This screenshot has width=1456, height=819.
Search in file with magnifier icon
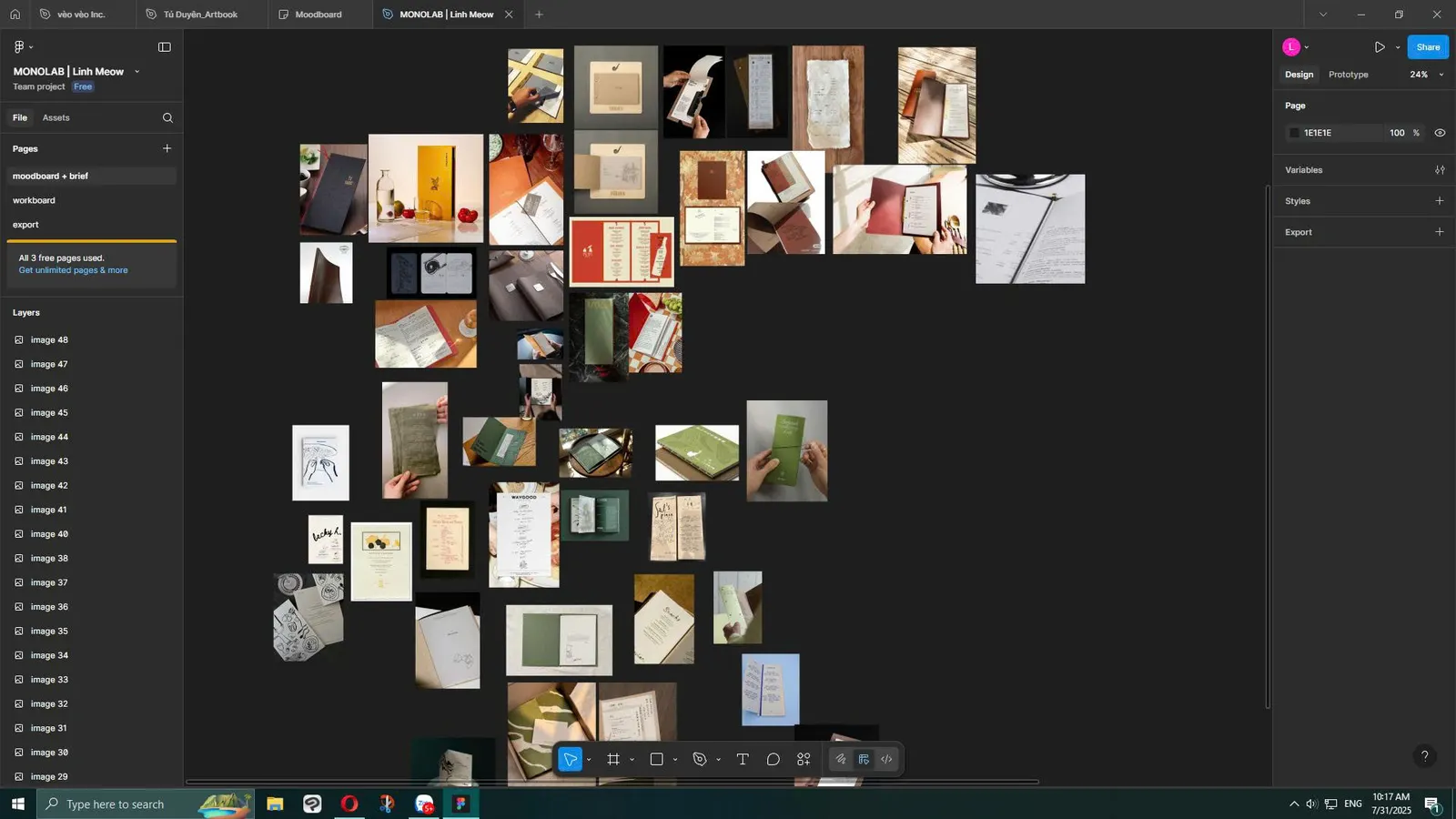click(x=167, y=117)
